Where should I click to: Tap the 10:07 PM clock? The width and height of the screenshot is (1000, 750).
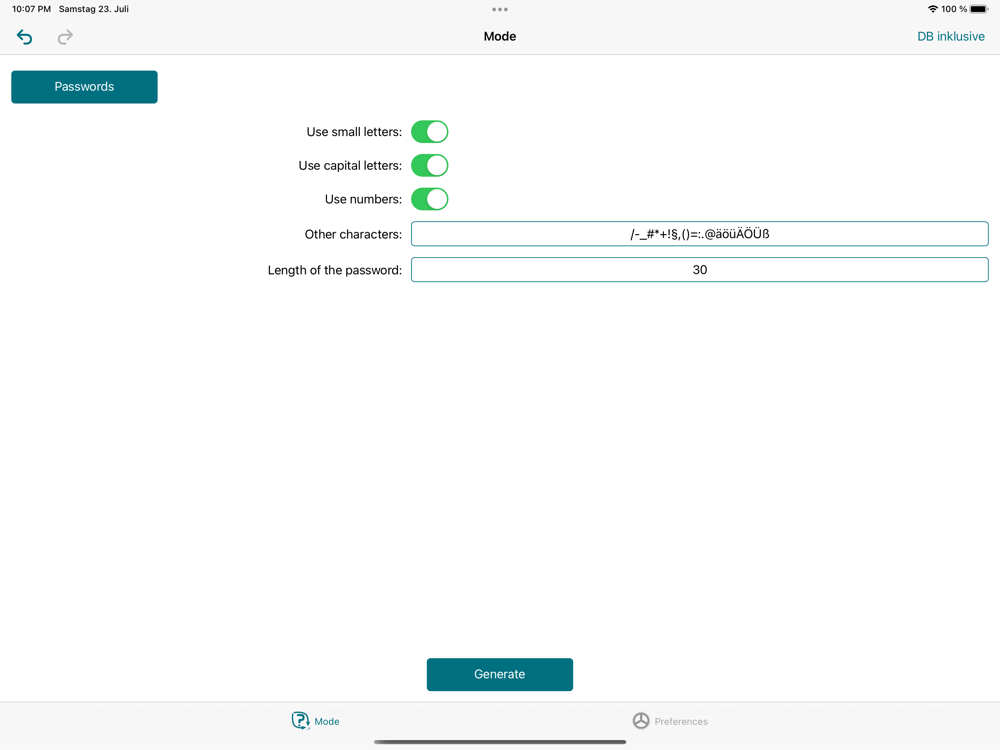coord(31,9)
